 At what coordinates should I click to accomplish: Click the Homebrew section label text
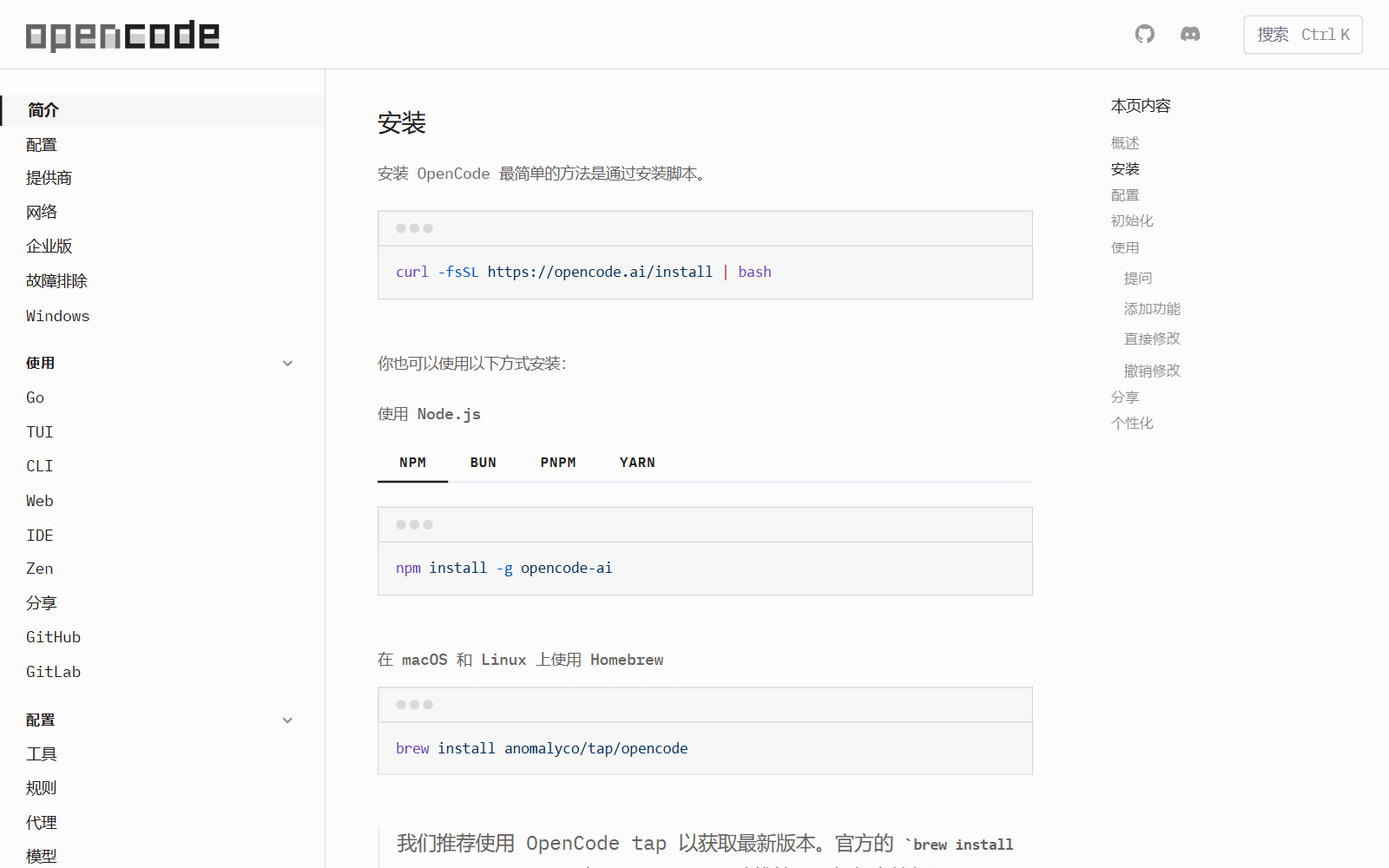pyautogui.click(x=521, y=660)
